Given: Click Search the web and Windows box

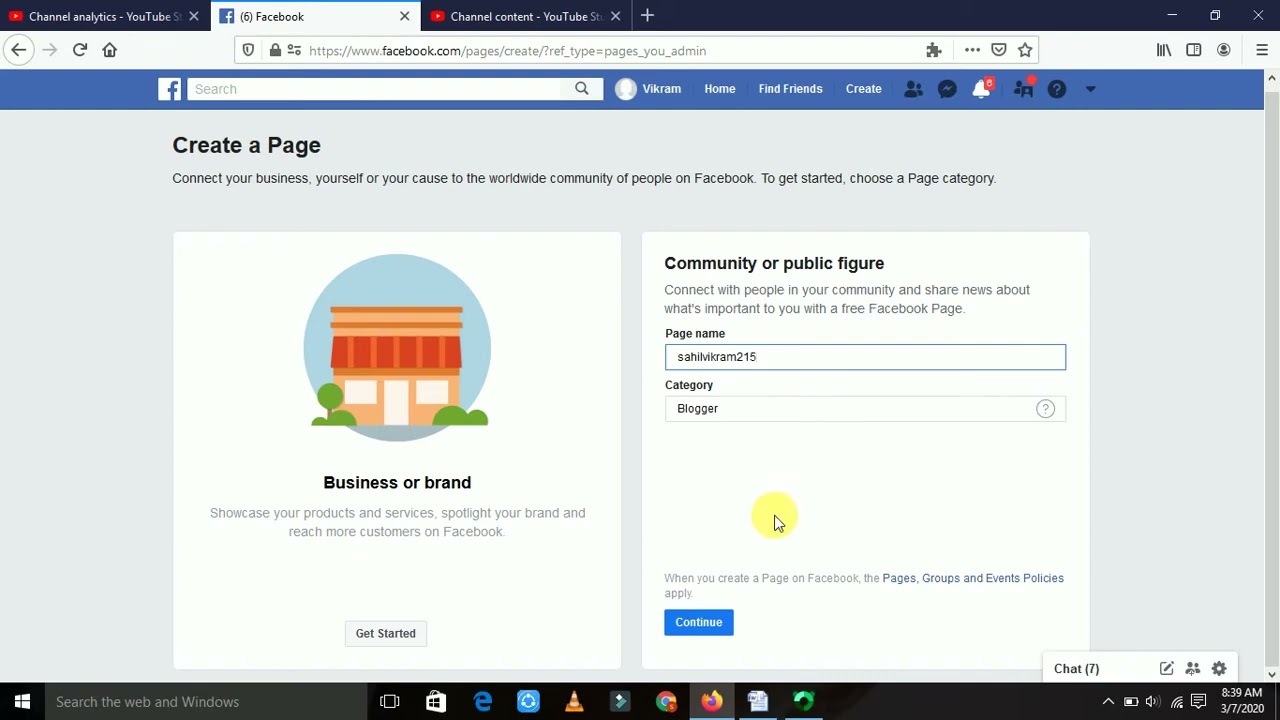Looking at the screenshot, I should tap(205, 701).
